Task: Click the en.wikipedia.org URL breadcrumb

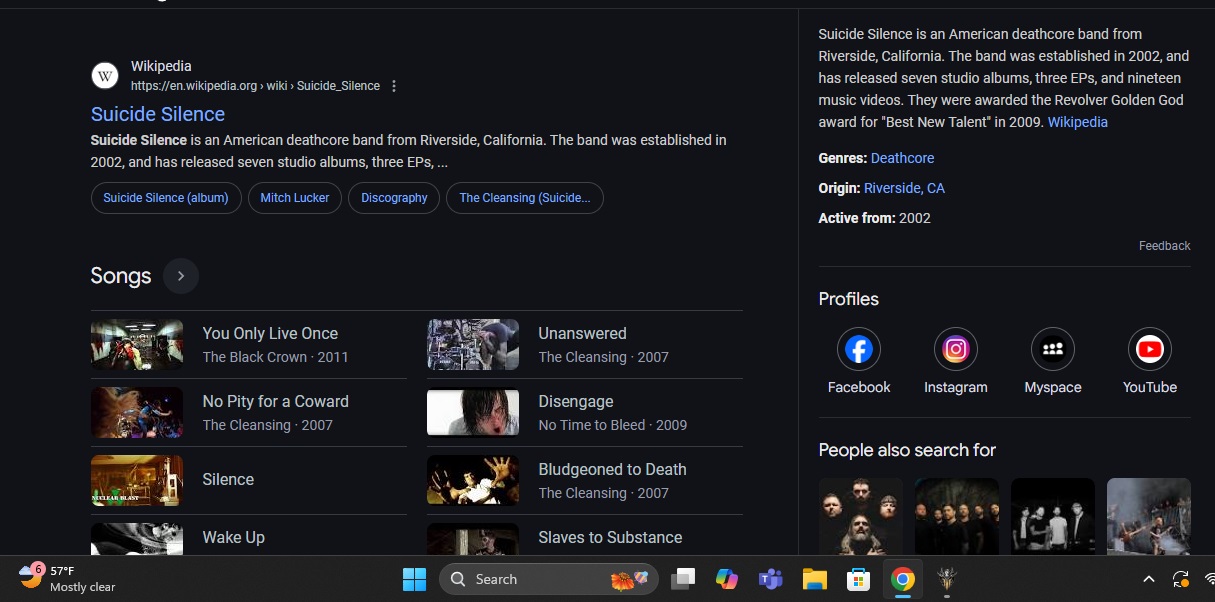Action: tap(255, 86)
